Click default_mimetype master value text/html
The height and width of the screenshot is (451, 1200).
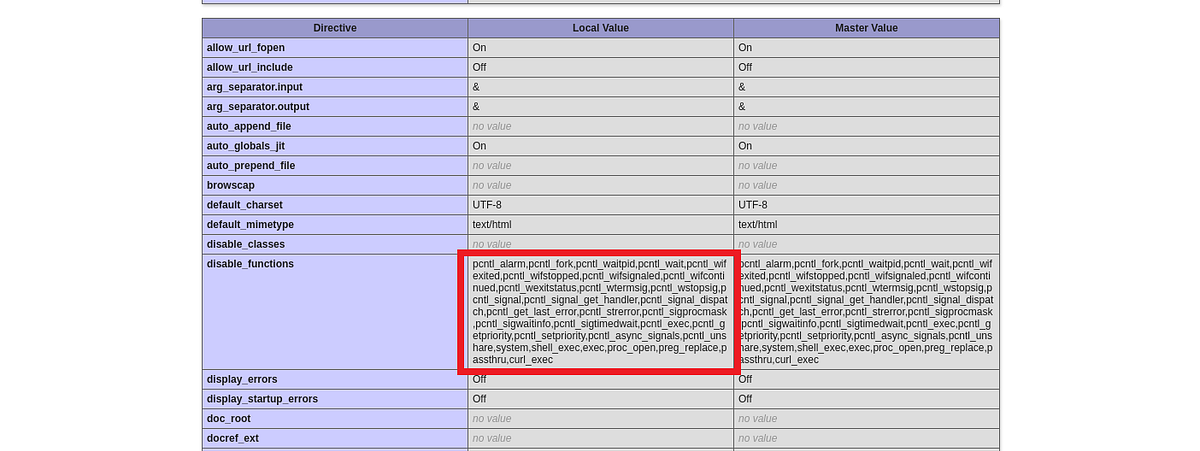[x=758, y=224]
